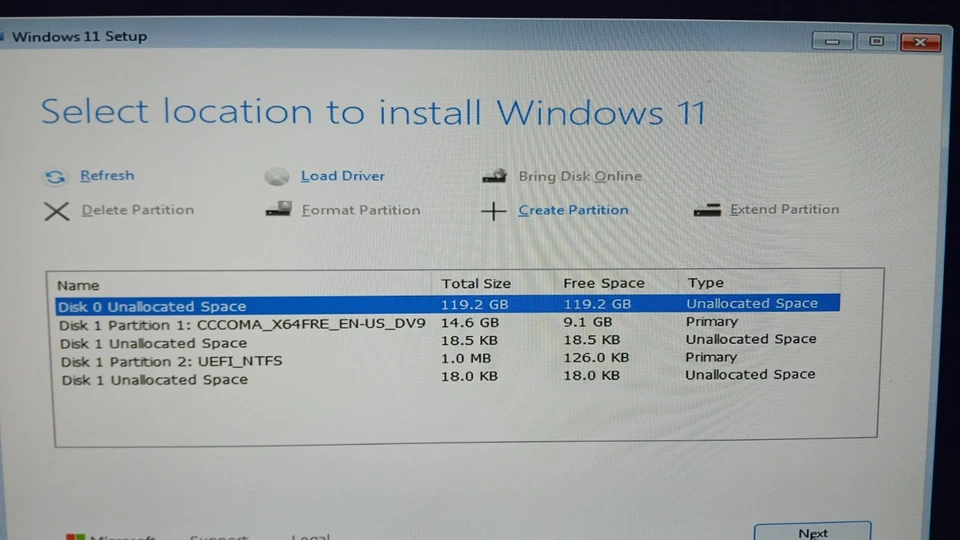Click the Extend Partition drive icon

(x=707, y=211)
